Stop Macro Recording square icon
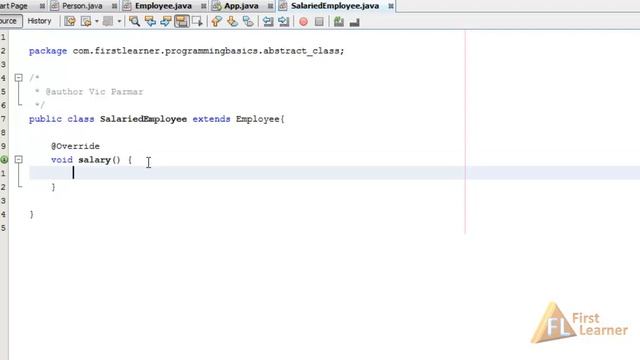The height and width of the screenshot is (360, 640). (x=319, y=22)
